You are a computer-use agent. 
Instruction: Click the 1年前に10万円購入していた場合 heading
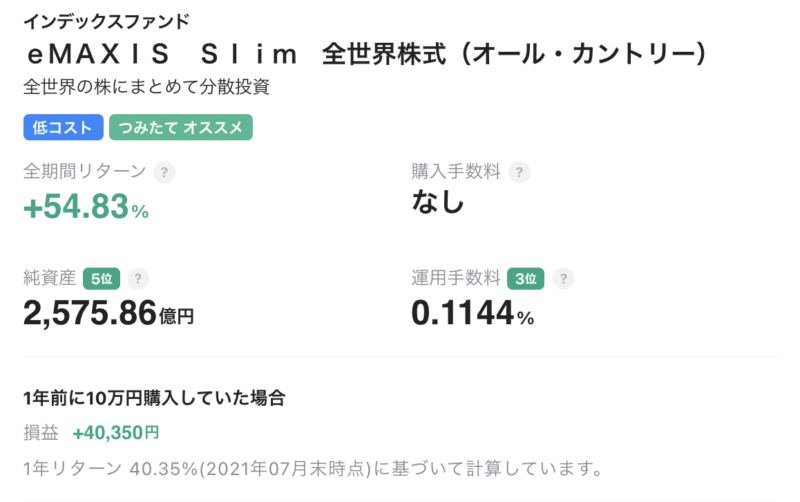coord(154,398)
